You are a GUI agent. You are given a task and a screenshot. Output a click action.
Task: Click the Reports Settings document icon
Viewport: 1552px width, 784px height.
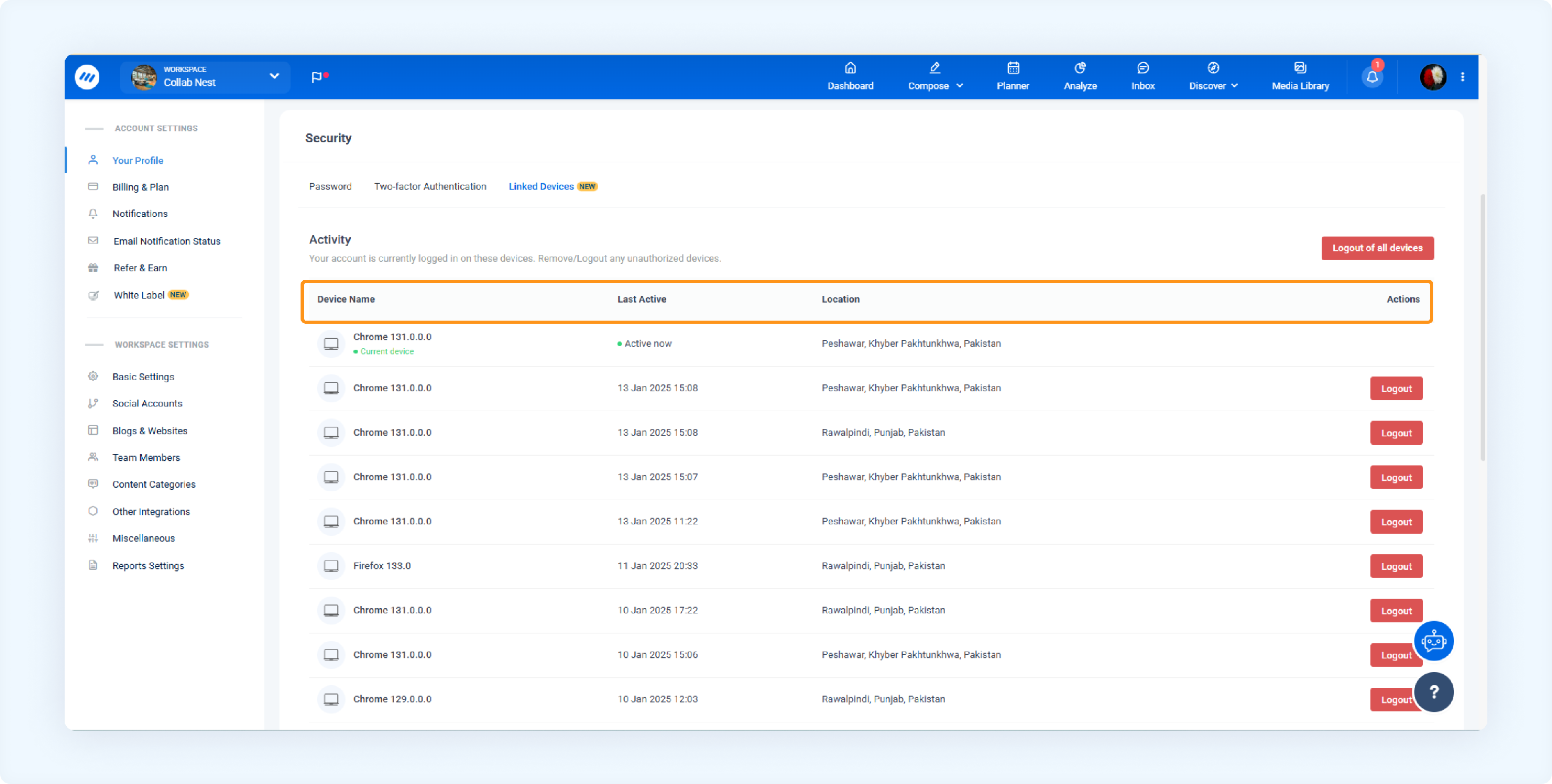tap(93, 565)
